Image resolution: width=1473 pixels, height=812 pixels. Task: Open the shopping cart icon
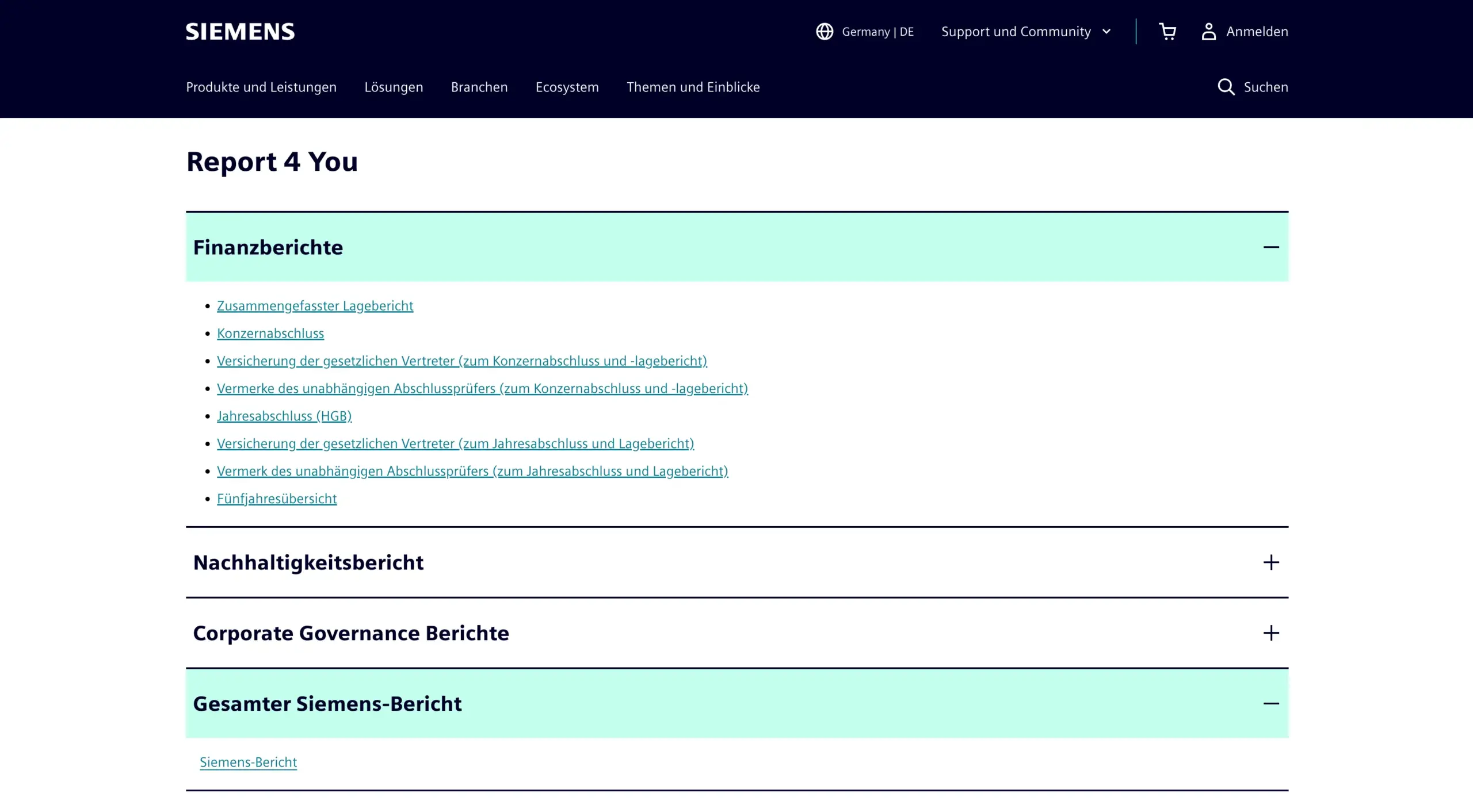pos(1167,32)
